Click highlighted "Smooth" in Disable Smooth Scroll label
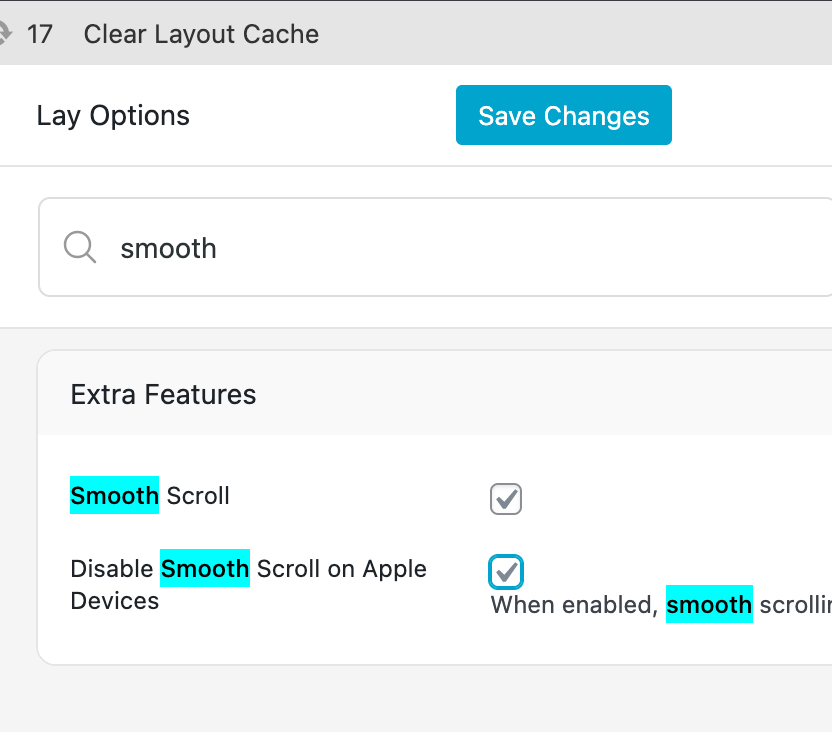Image resolution: width=832 pixels, height=732 pixels. [205, 569]
